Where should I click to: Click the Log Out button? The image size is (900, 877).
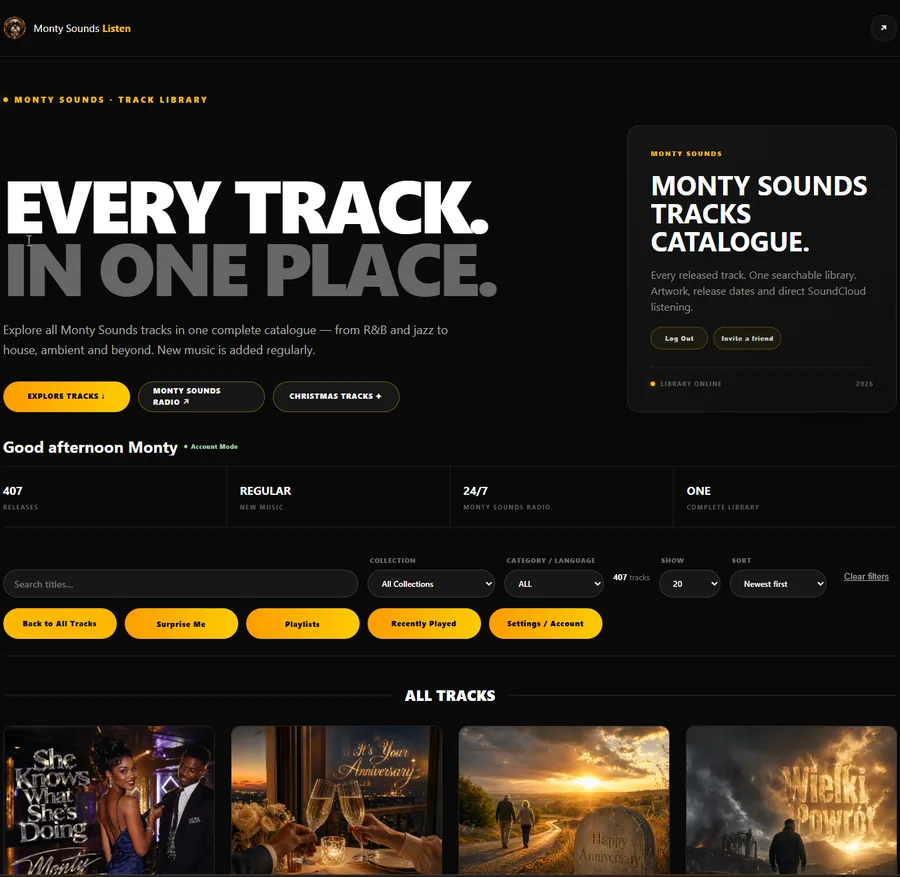pos(679,338)
